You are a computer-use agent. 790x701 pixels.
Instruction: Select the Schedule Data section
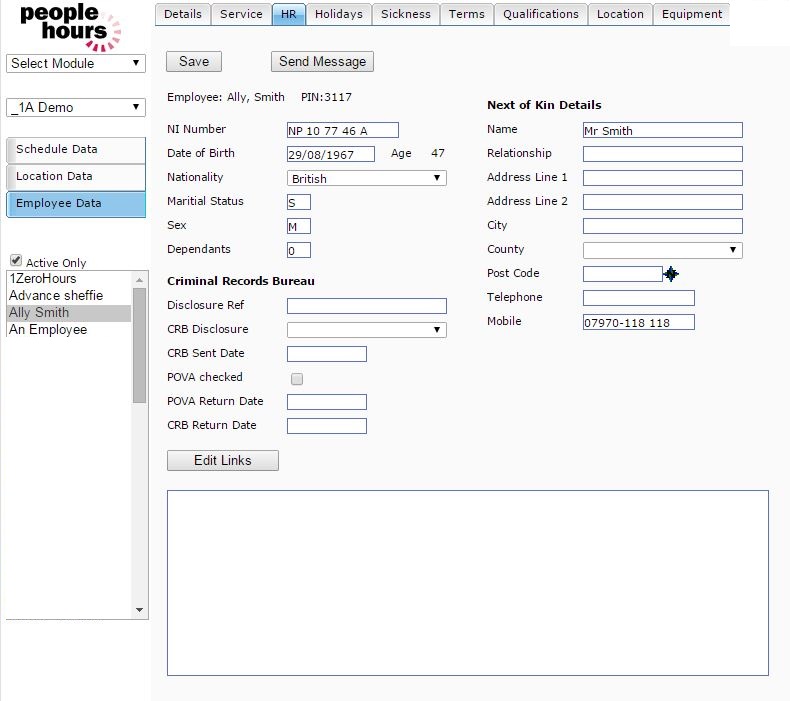click(x=76, y=149)
